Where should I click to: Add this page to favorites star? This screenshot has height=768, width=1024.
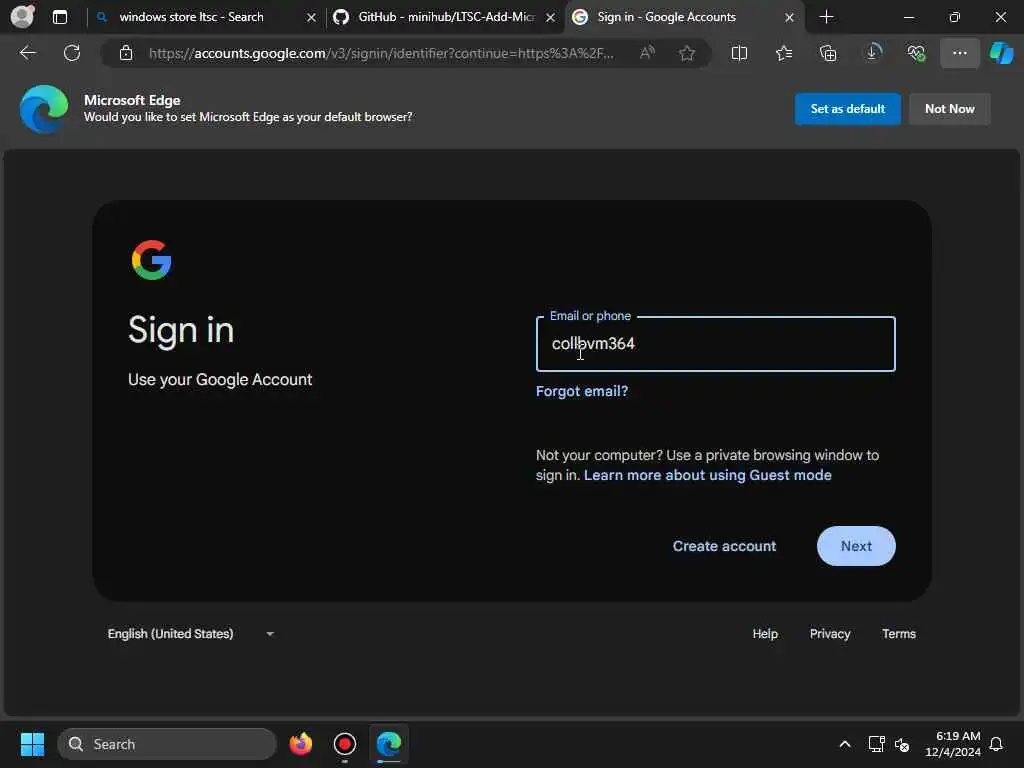686,53
